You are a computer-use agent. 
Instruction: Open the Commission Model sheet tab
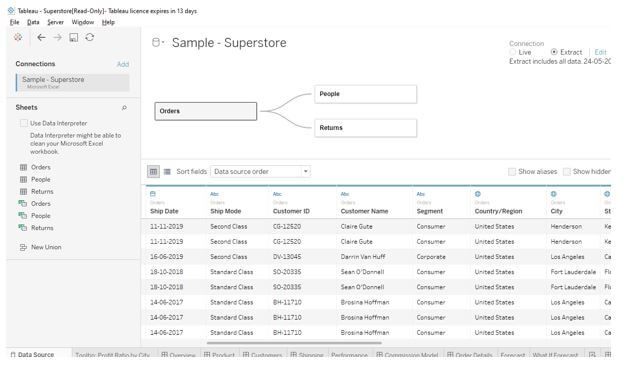click(407, 355)
